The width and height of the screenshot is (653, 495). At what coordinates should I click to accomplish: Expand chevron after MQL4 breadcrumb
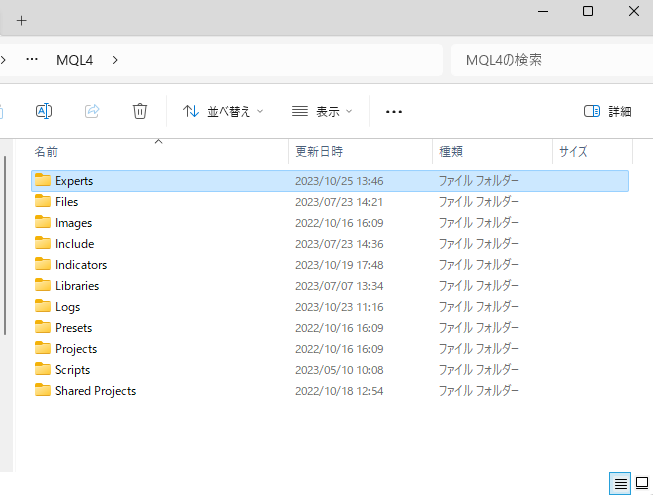(116, 60)
